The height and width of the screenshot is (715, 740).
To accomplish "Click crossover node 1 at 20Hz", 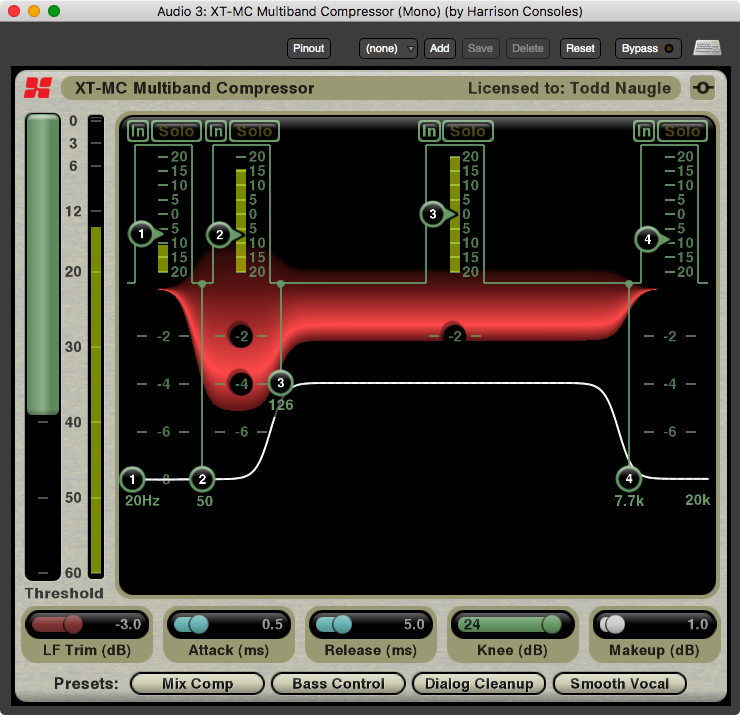I will tap(132, 479).
